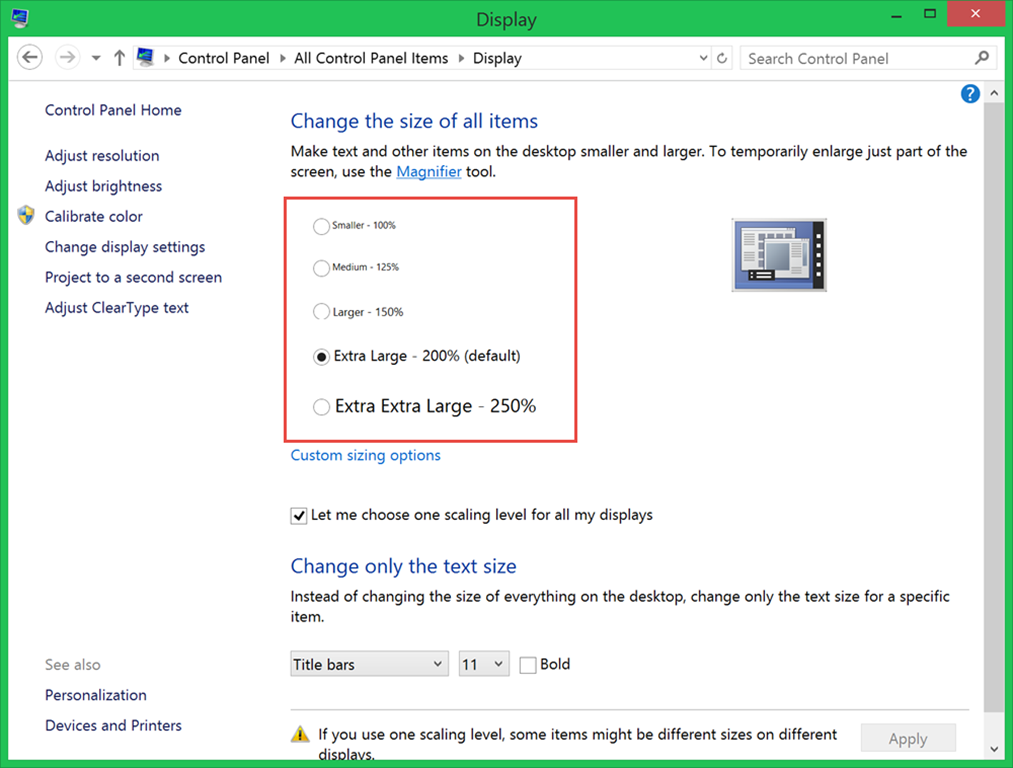Open the font size 11 dropdown
Viewport: 1013px width, 768px height.
484,664
